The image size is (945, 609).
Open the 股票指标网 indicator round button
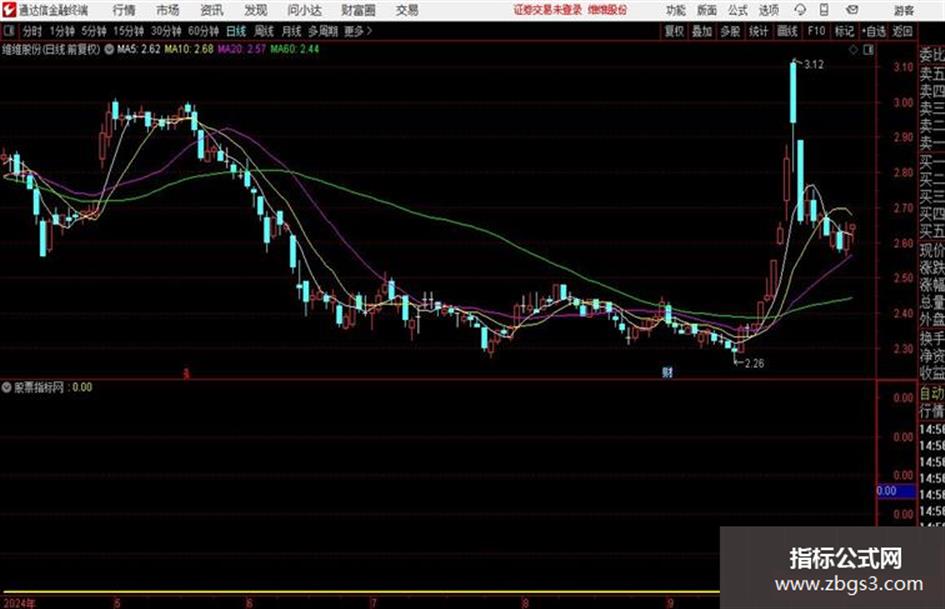(x=7, y=387)
